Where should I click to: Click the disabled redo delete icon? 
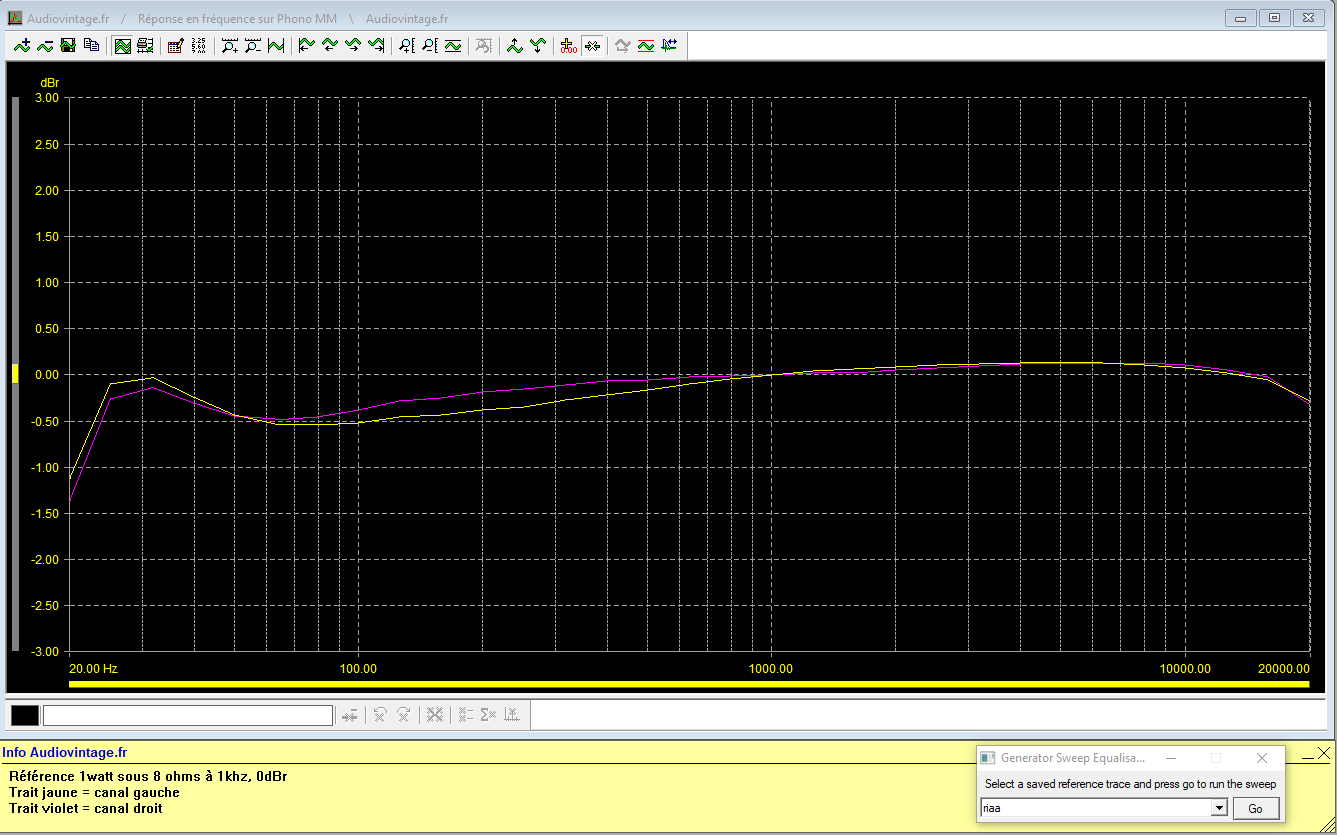coord(403,715)
